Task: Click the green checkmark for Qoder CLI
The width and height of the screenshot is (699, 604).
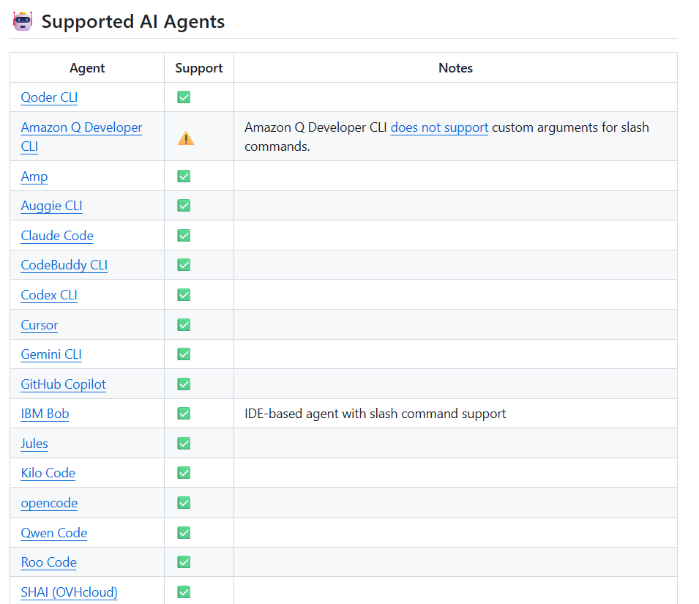Action: (x=184, y=97)
